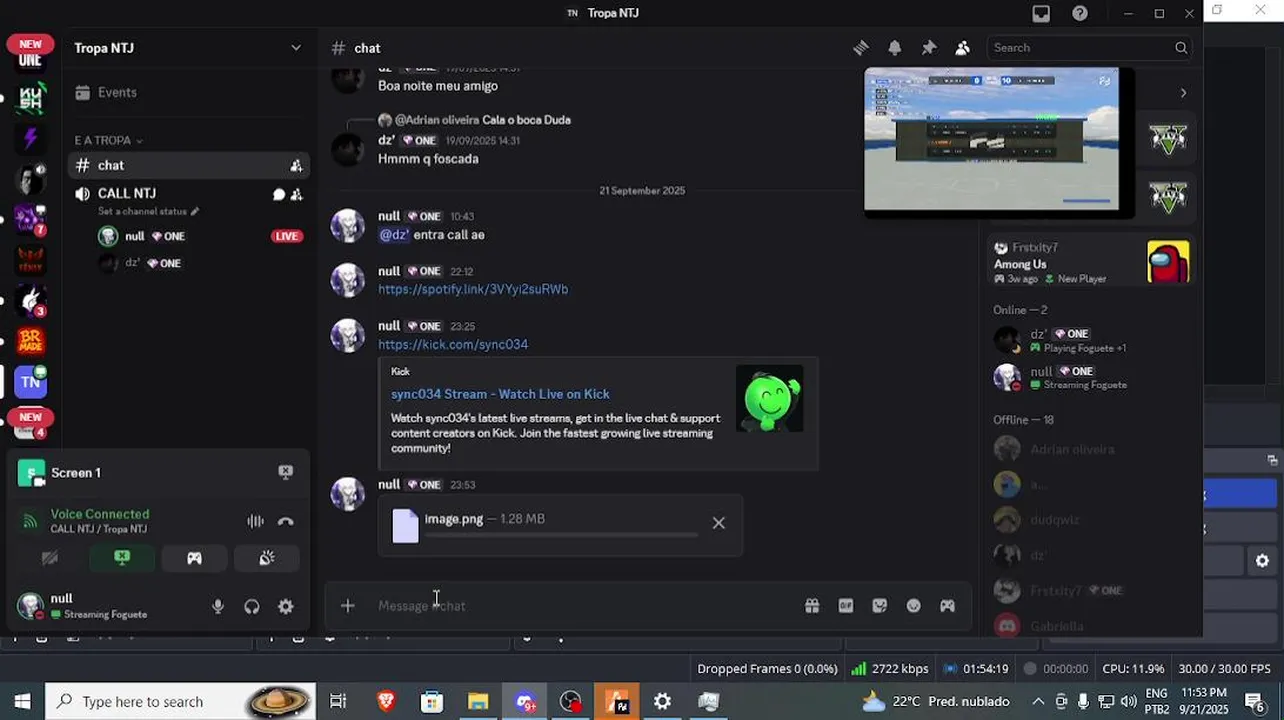Stop streaming icon beside Screen 1
Viewport: 1284px width, 720px height.
click(x=286, y=472)
